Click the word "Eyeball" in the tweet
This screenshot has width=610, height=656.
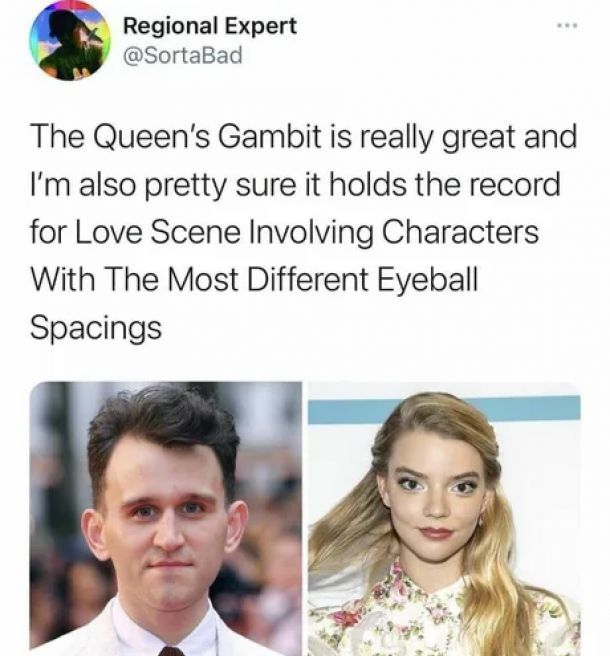(427, 280)
